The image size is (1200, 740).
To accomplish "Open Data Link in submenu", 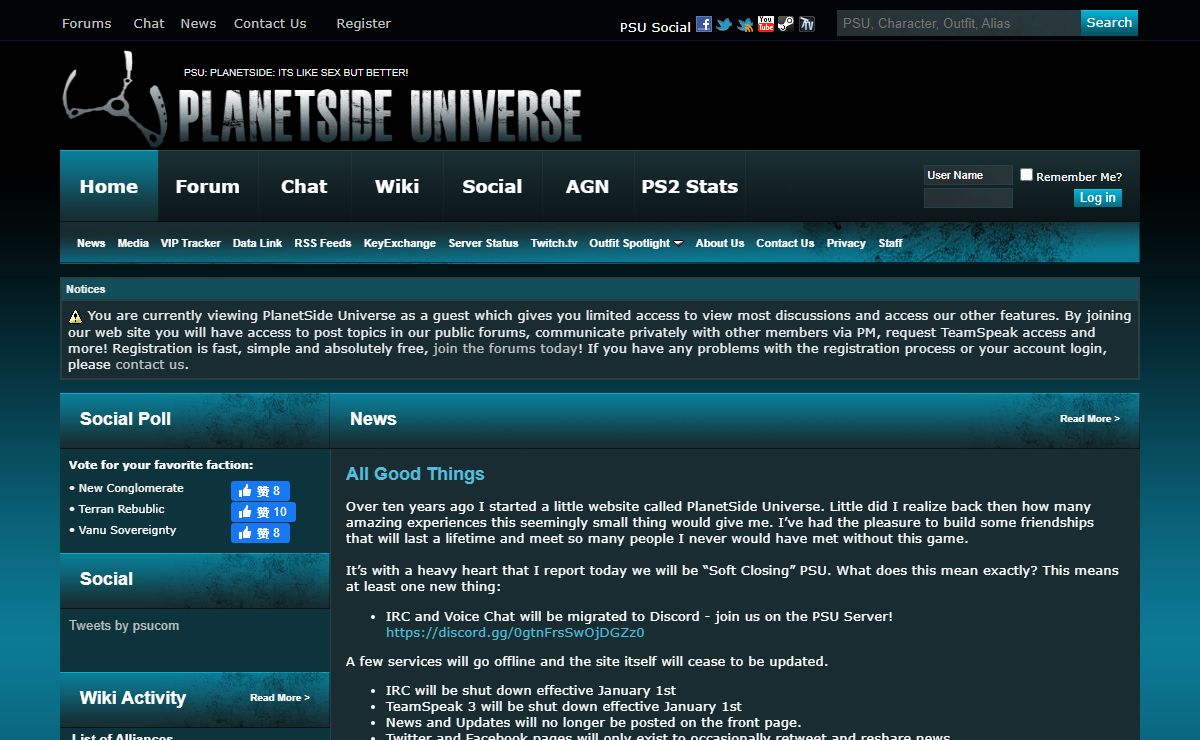I will pyautogui.click(x=257, y=243).
